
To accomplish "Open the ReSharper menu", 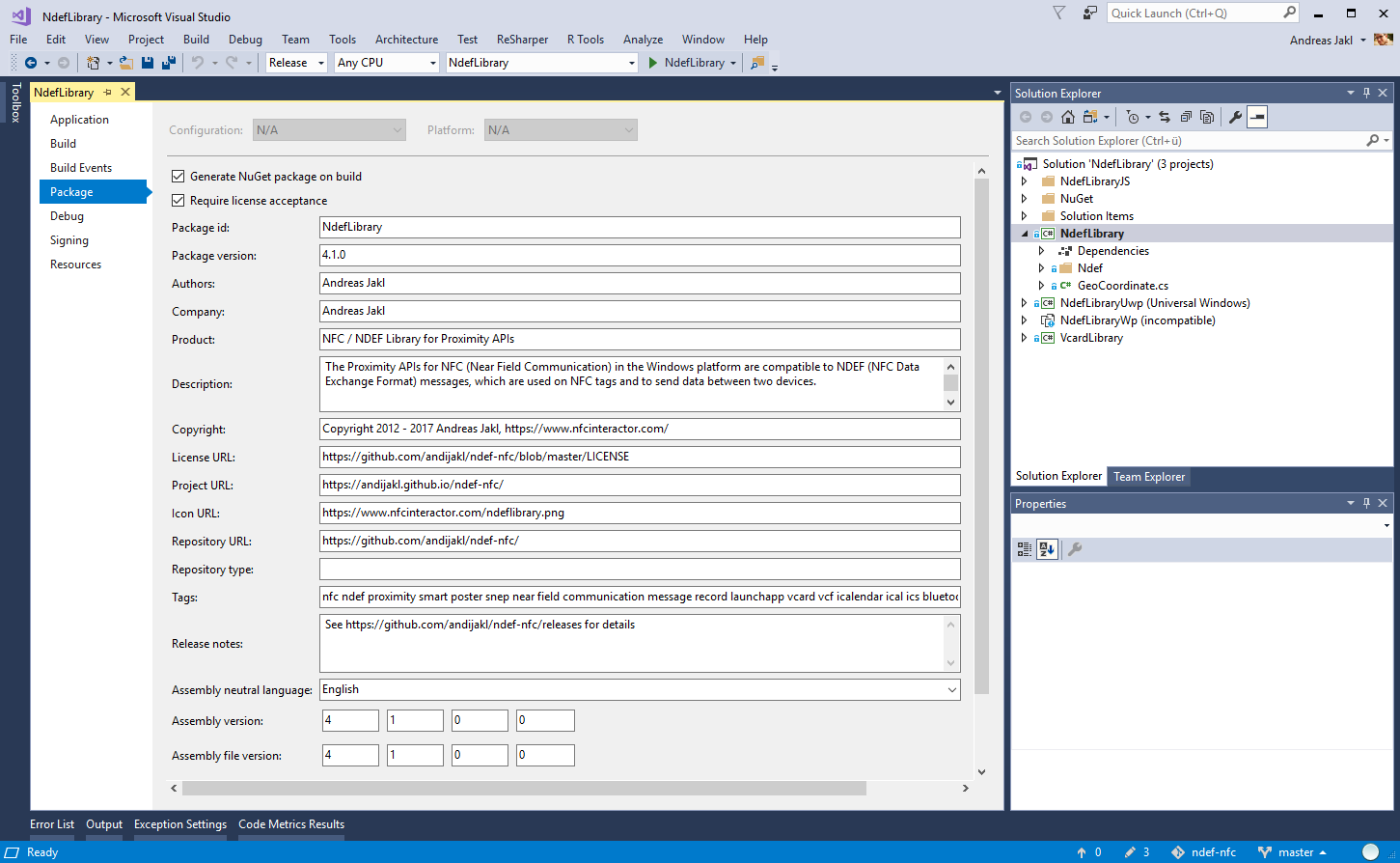I will click(x=522, y=40).
